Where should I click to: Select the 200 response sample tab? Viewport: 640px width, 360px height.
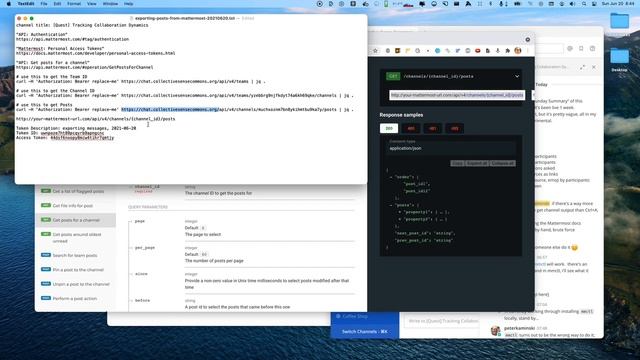pos(389,128)
